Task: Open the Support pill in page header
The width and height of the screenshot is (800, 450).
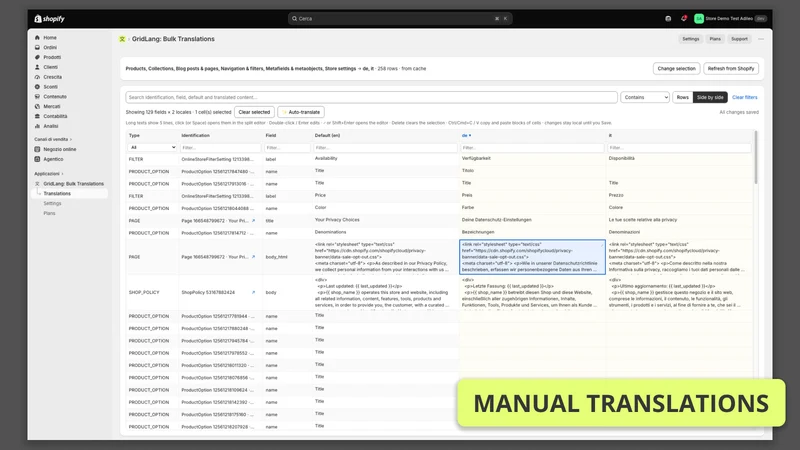Action: [739, 39]
